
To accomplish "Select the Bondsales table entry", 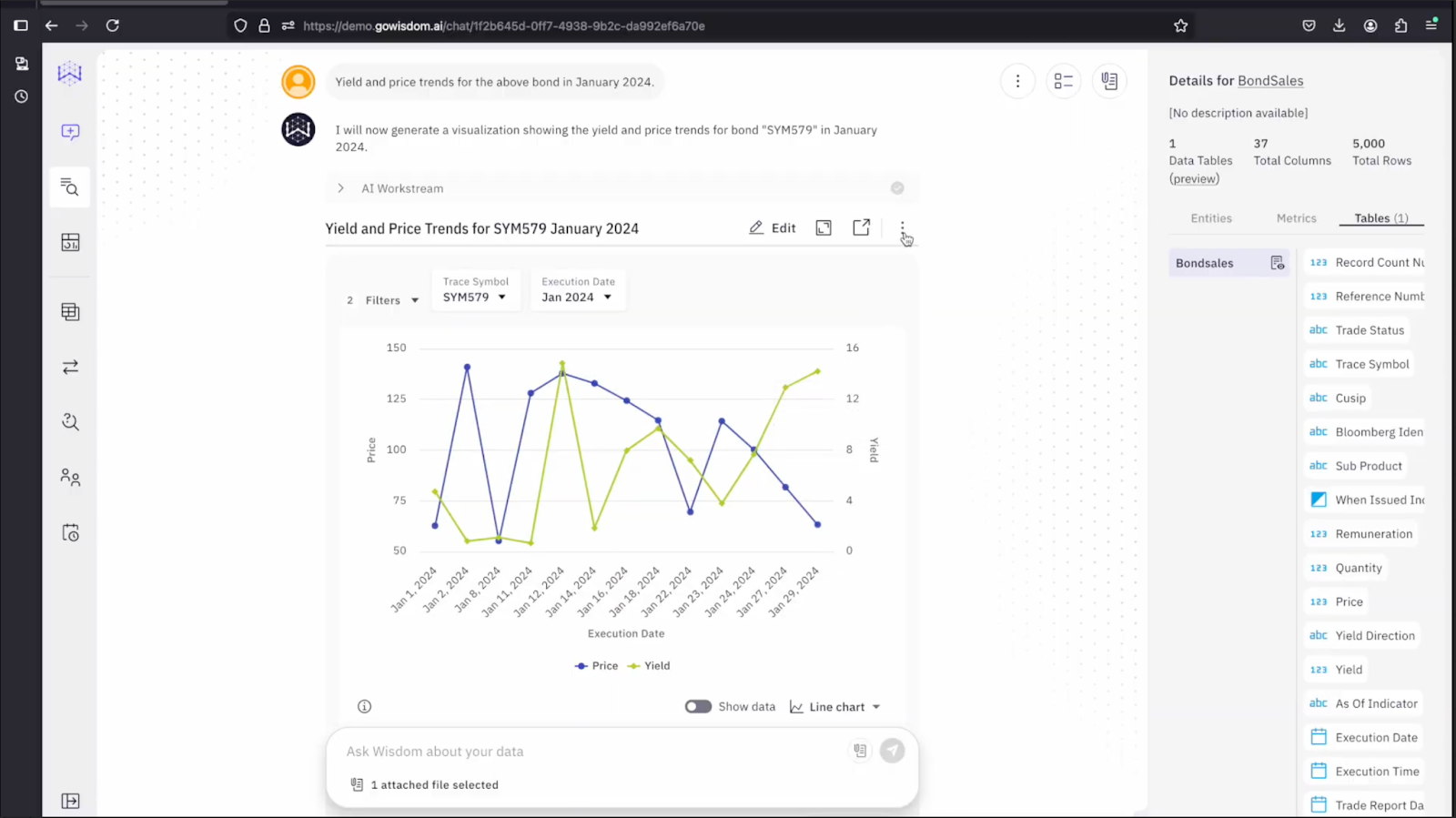I will (x=1228, y=263).
